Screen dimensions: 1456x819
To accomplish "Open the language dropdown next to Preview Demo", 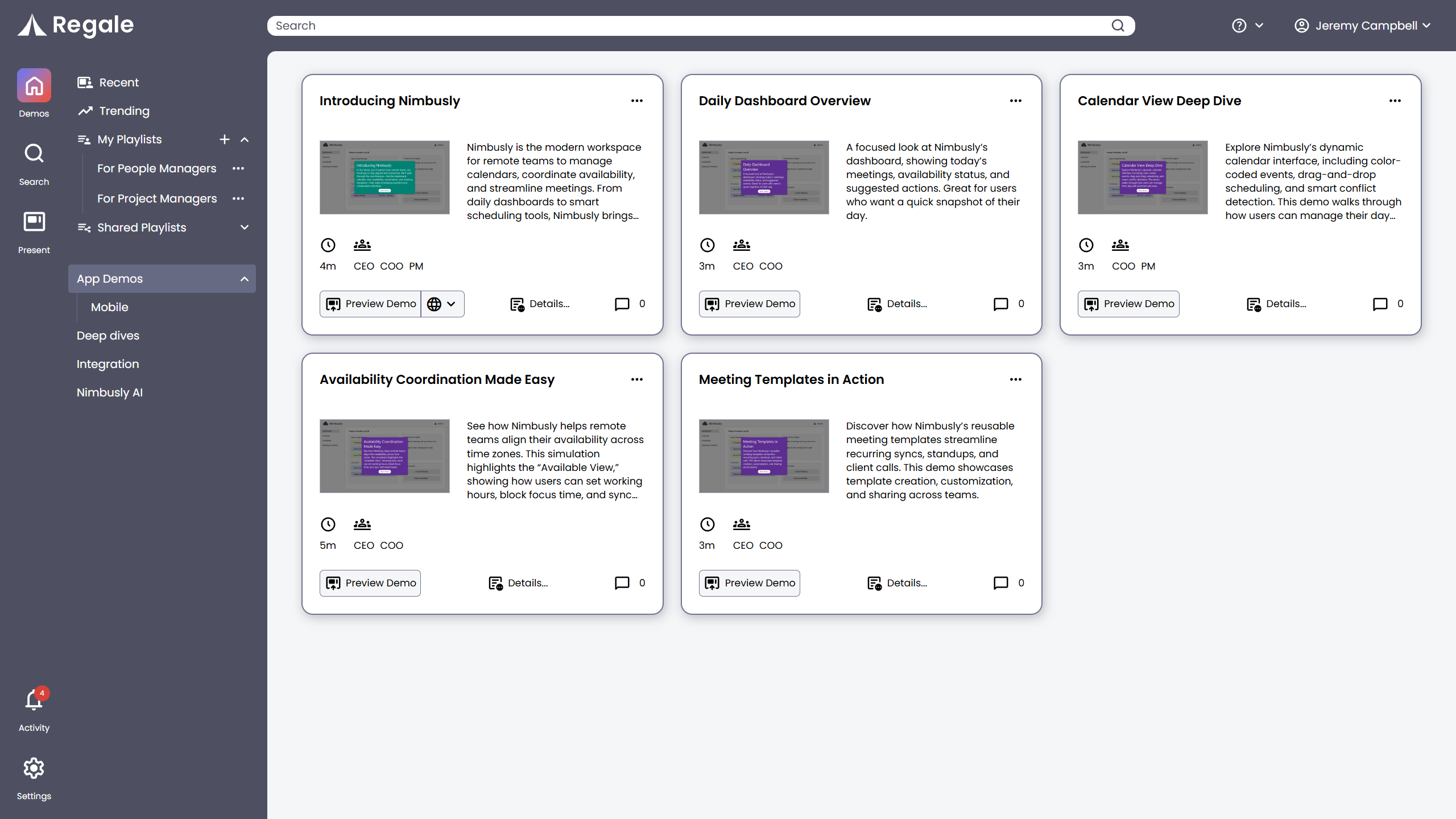I will (442, 304).
